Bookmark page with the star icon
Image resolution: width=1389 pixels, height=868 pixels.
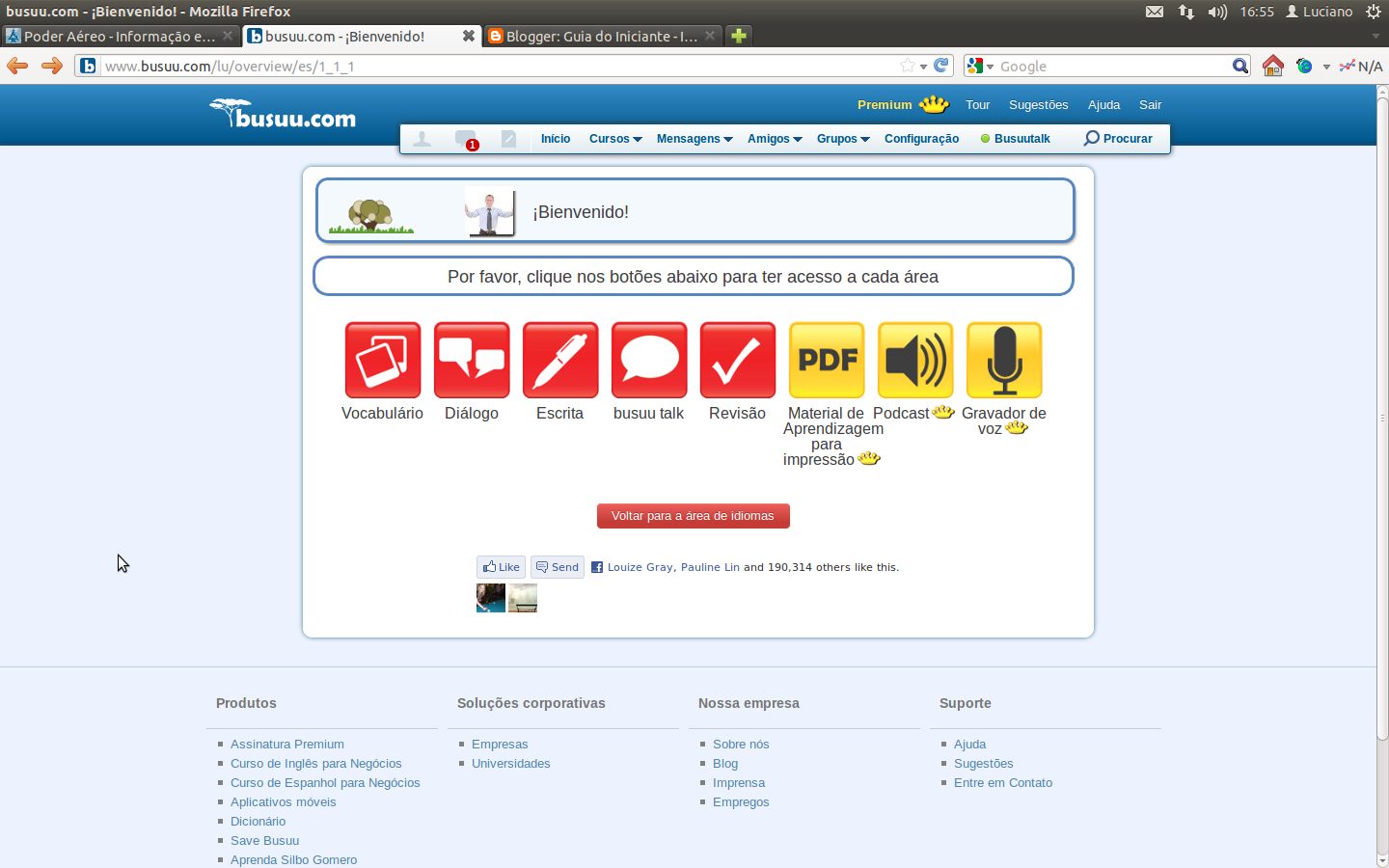click(x=908, y=66)
